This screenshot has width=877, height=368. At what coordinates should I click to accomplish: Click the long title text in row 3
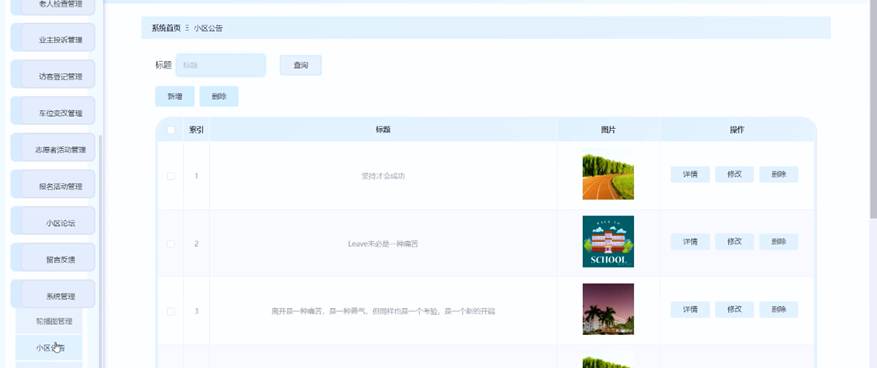(x=383, y=311)
